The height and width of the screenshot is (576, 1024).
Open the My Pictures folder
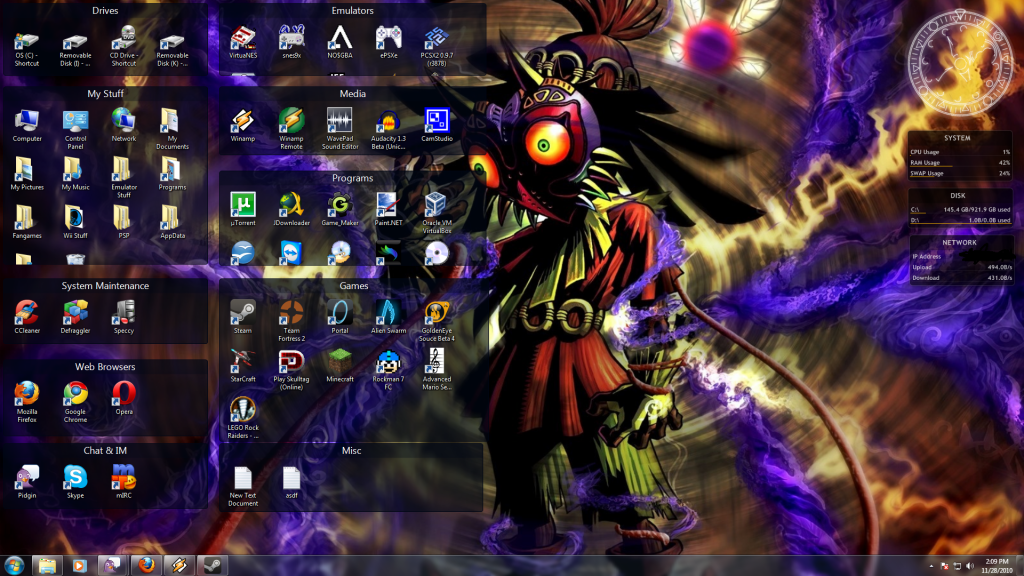tap(27, 174)
